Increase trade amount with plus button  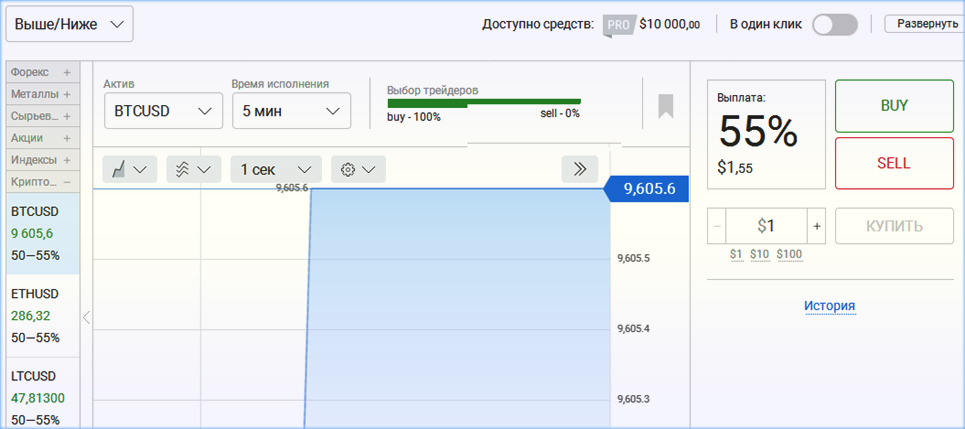[x=816, y=226]
